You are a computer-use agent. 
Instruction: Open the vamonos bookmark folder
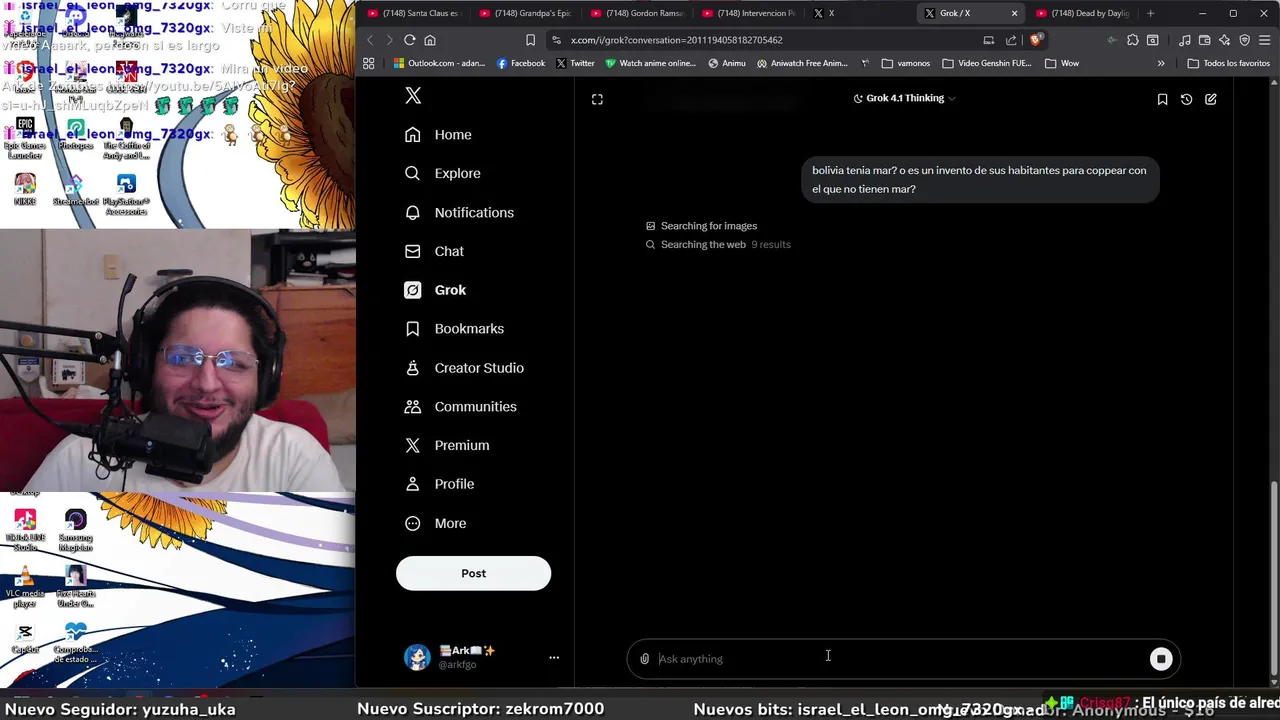pos(906,63)
